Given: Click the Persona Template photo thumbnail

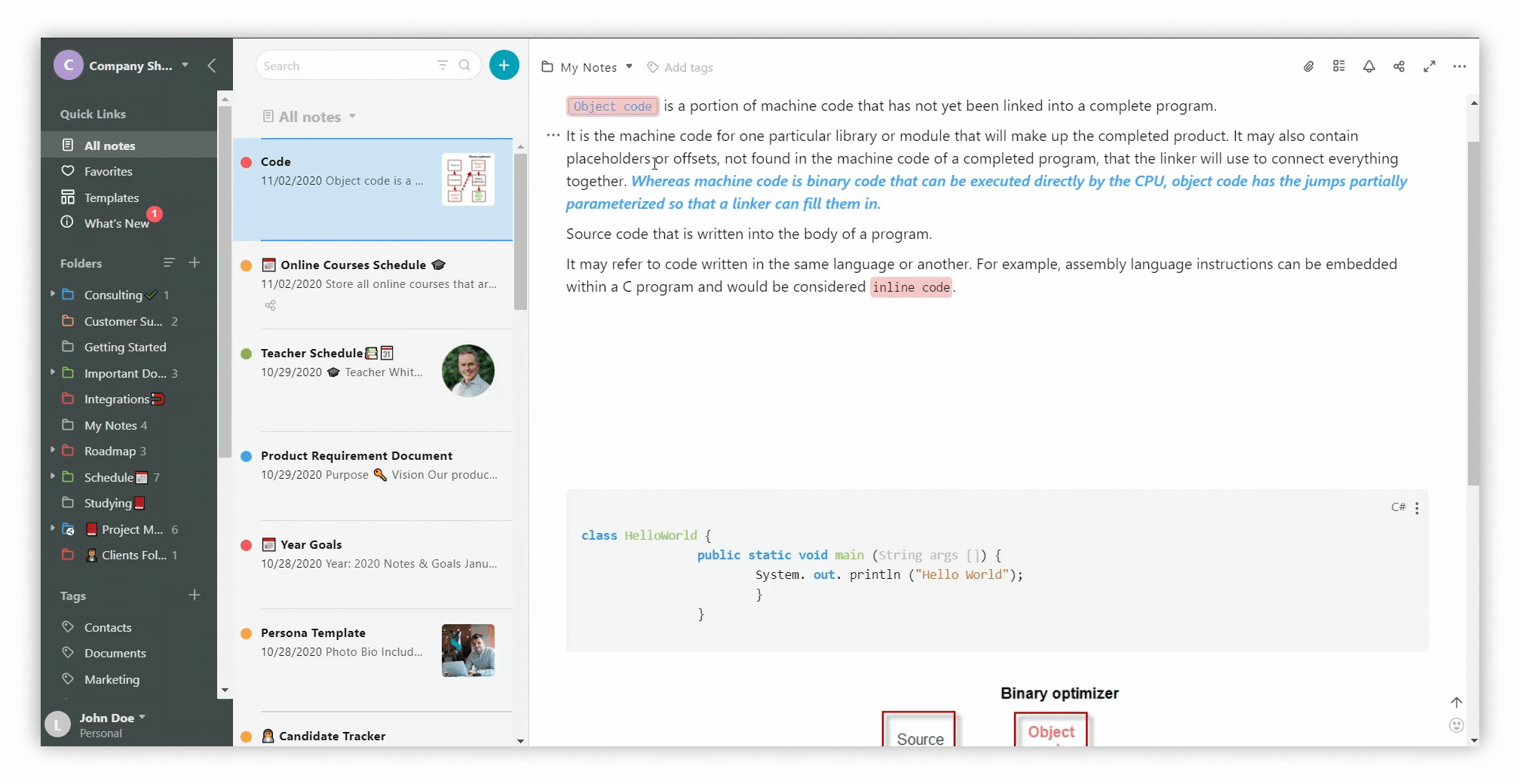Looking at the screenshot, I should point(468,651).
